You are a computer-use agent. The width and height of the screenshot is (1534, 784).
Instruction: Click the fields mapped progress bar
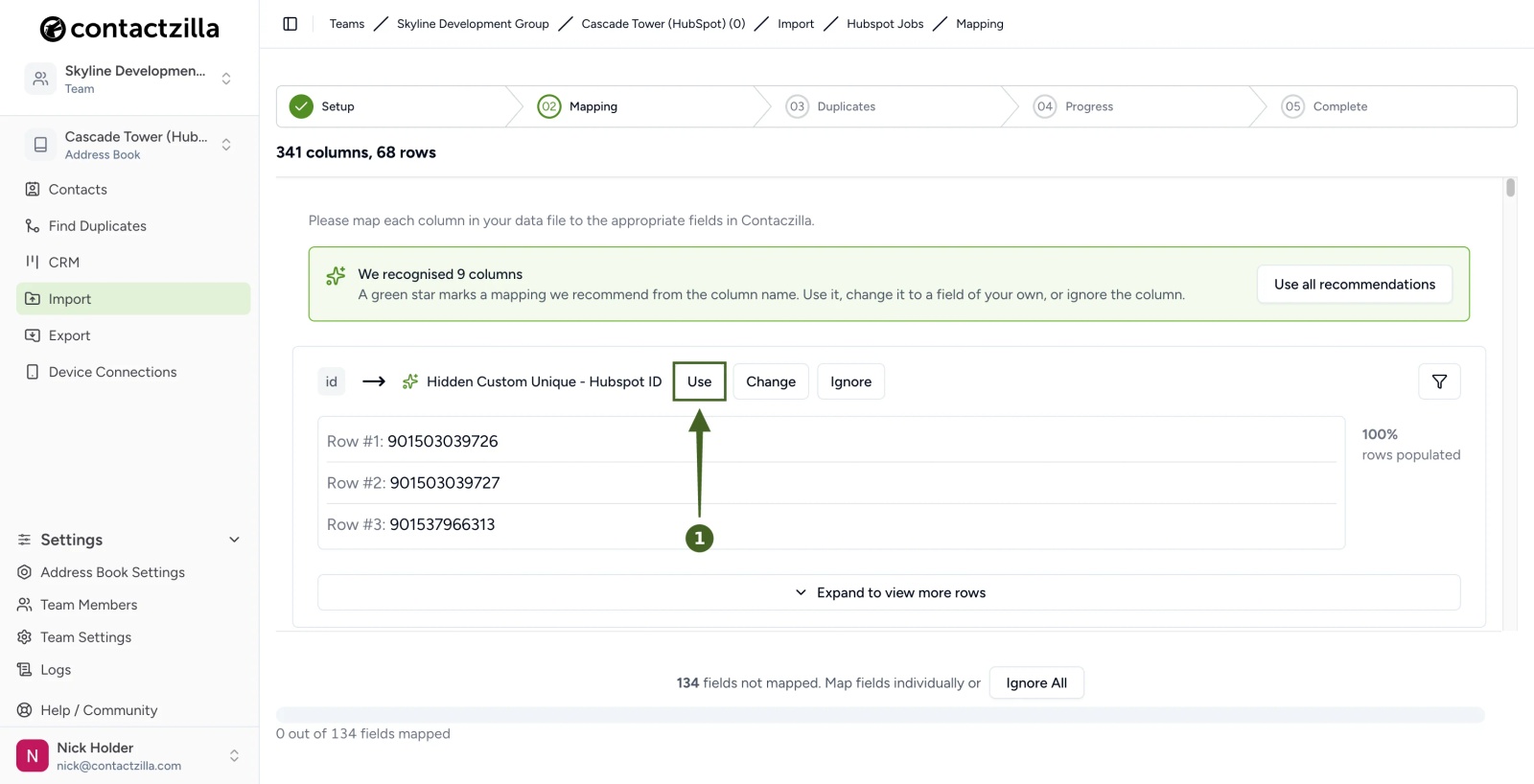pos(880,715)
